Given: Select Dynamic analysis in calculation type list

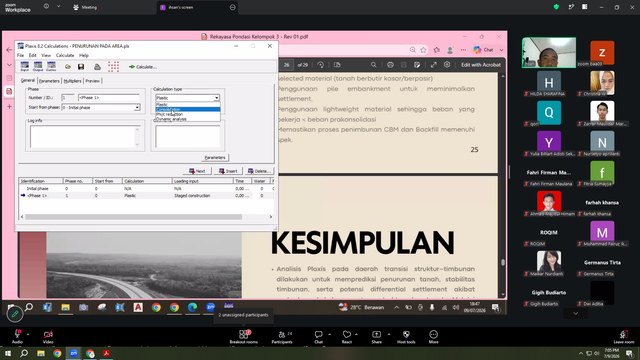Looking at the screenshot, I should click(188, 119).
